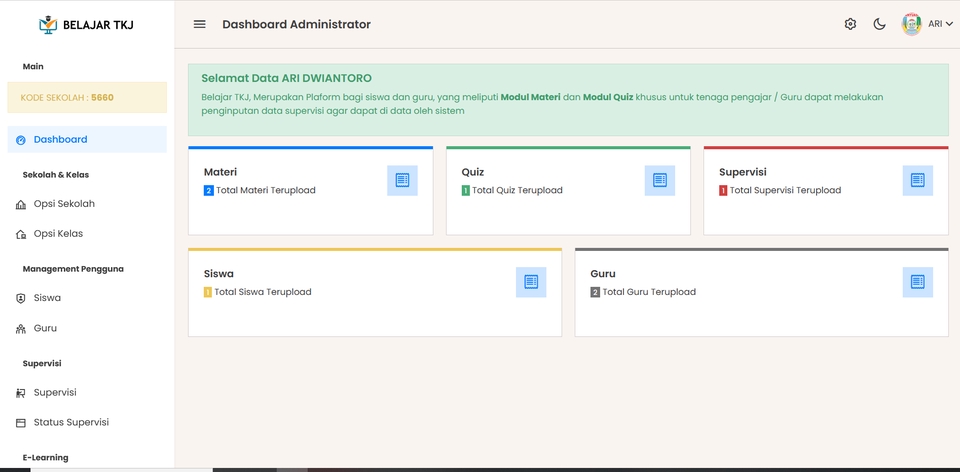Click the Opsi Kelas house icon
This screenshot has width=960, height=472.
[21, 234]
